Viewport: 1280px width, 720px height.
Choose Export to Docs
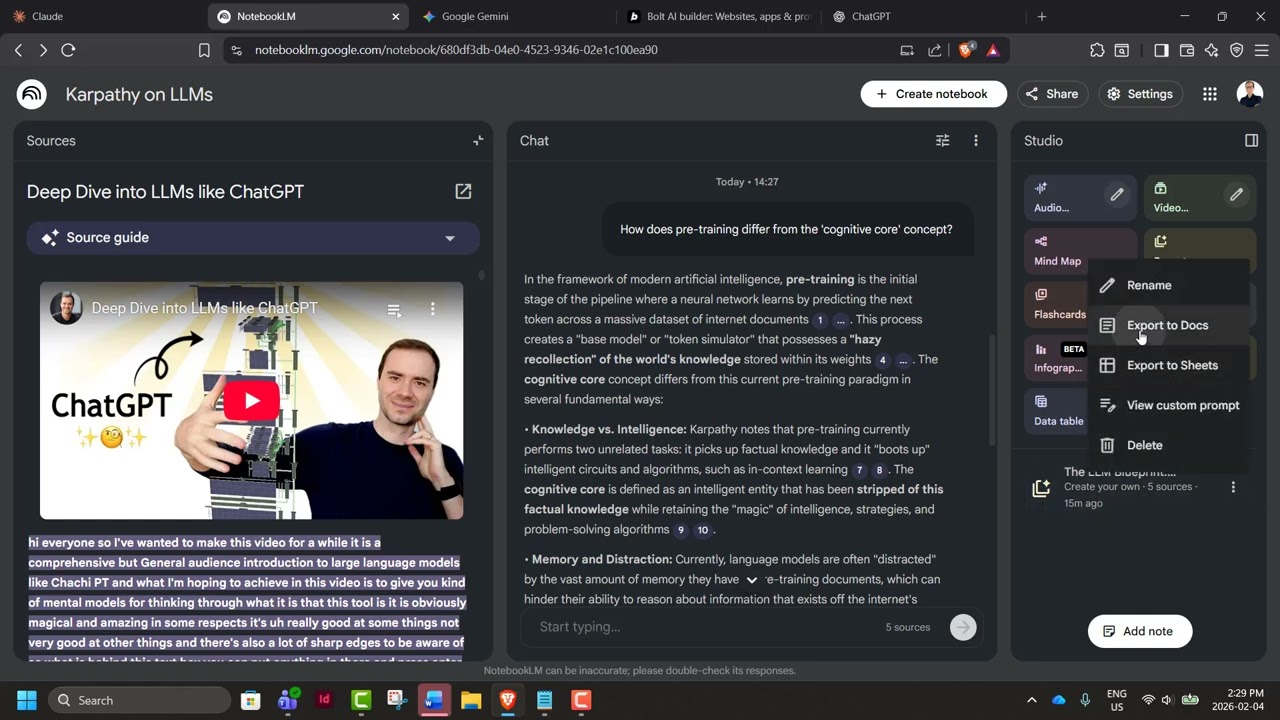coord(1168,325)
